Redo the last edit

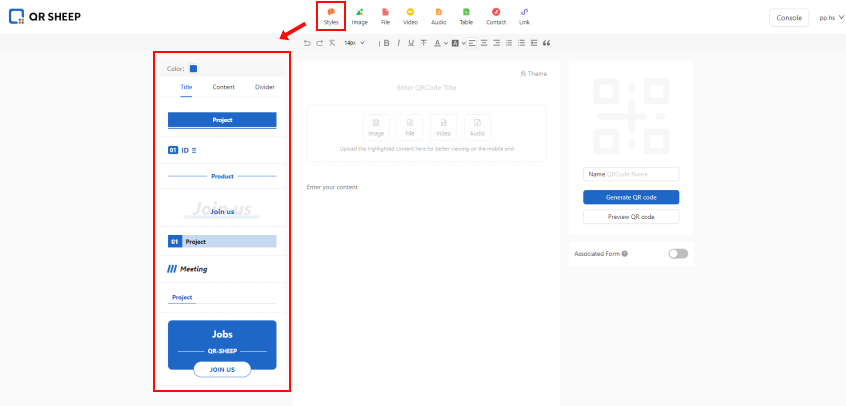click(x=319, y=43)
